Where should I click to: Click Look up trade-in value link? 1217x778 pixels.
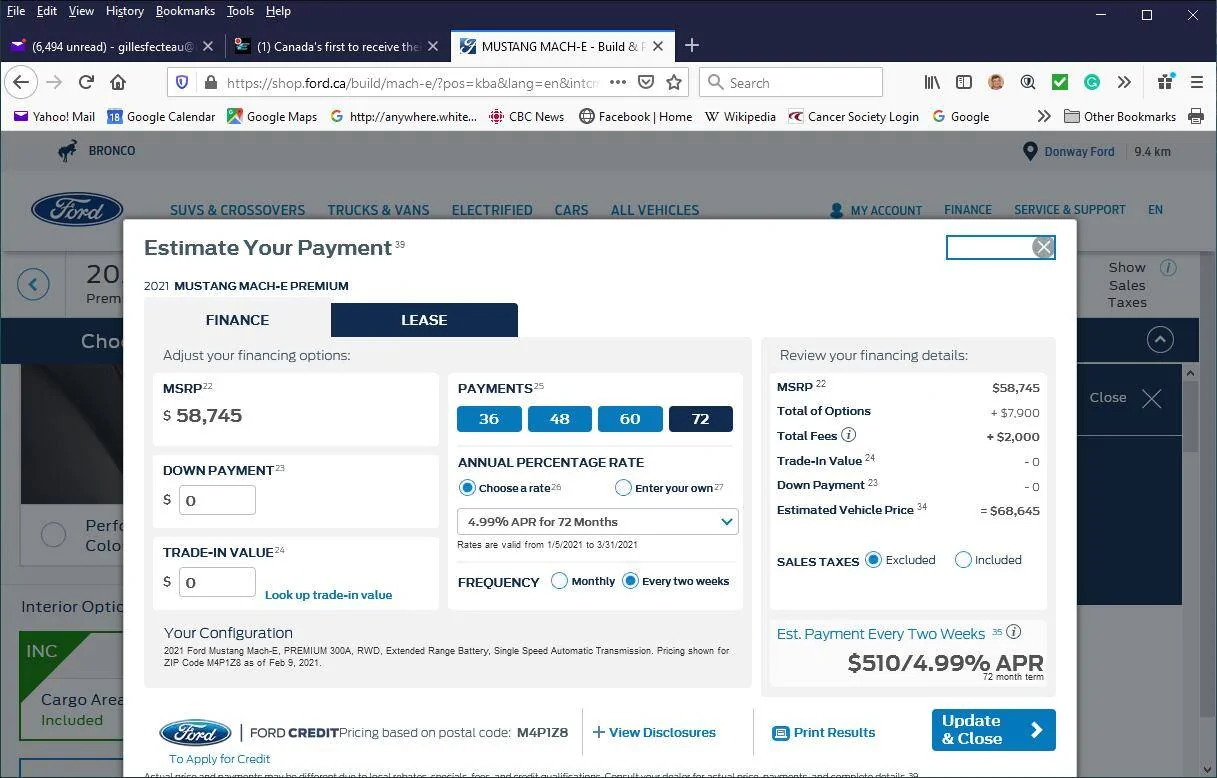pyautogui.click(x=328, y=595)
